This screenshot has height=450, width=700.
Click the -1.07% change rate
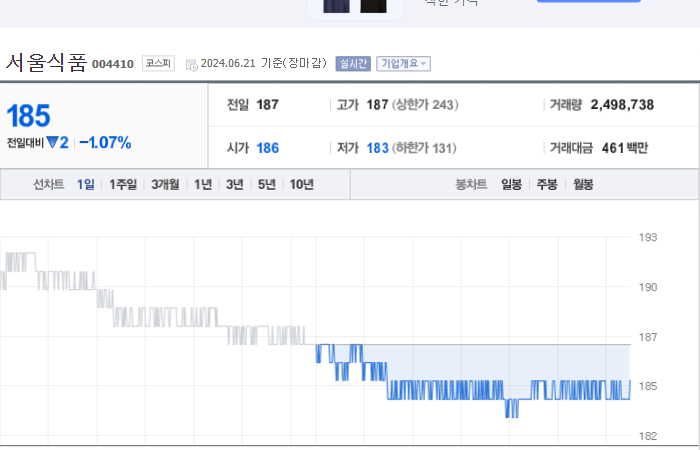pos(105,143)
